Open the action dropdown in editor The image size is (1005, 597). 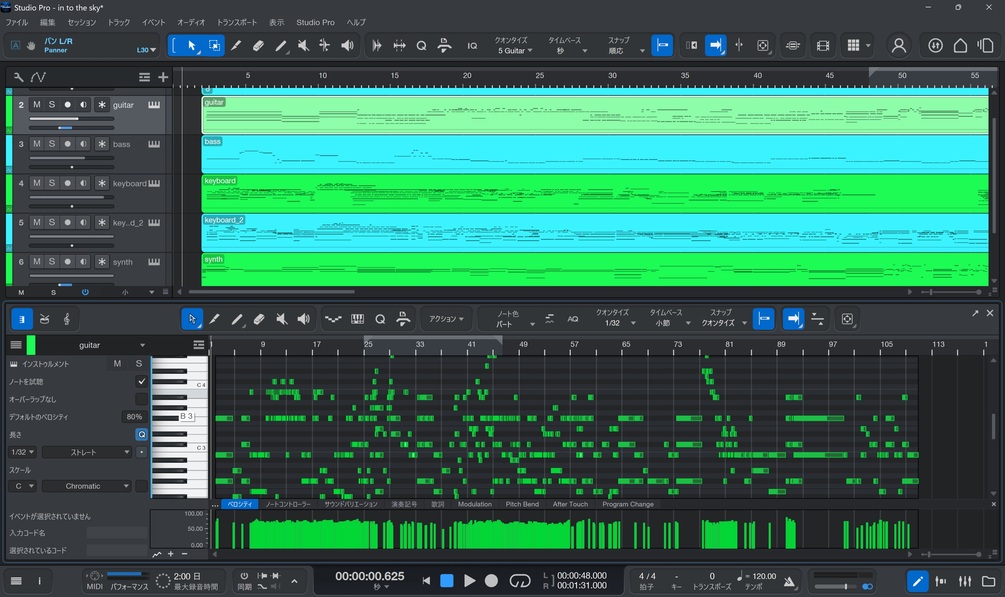446,319
